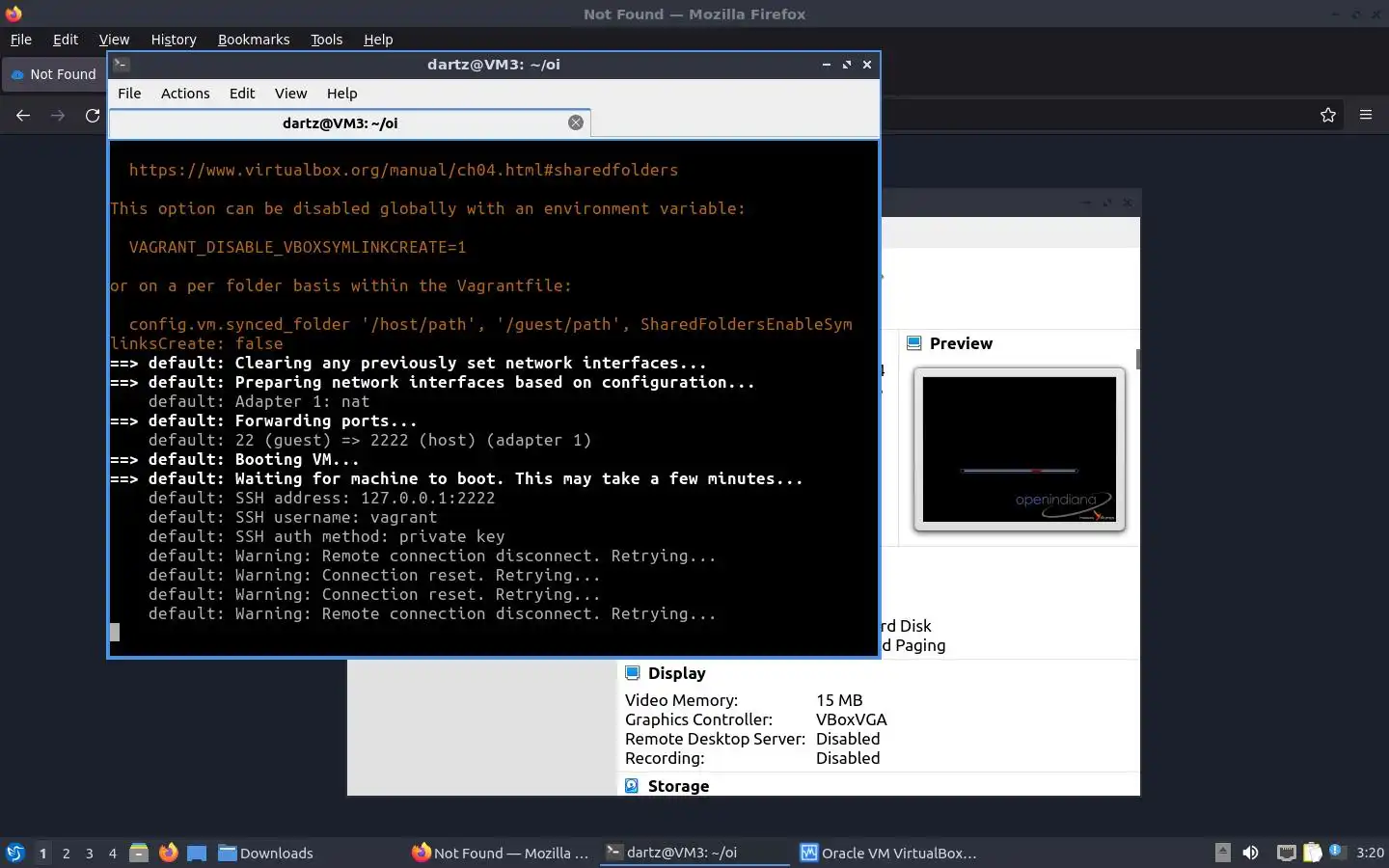Click the show desktop taskbar icon
This screenshot has height=868, width=1389.
click(x=197, y=853)
